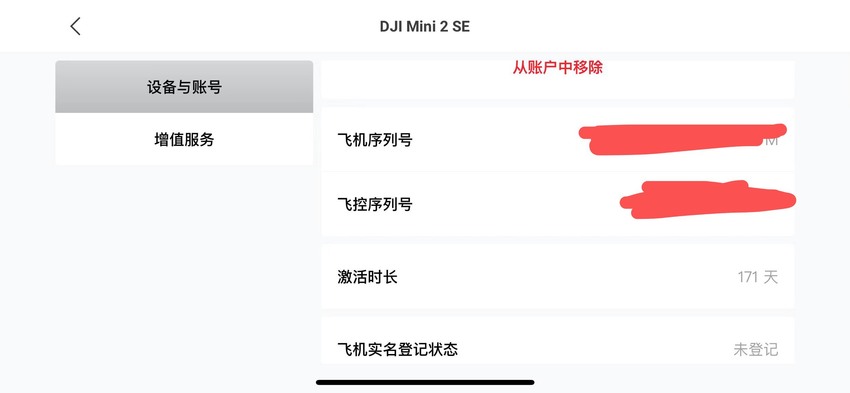This screenshot has height=393, width=850.
Task: Tap the redacted aircraft serial number value
Action: pyautogui.click(x=683, y=139)
